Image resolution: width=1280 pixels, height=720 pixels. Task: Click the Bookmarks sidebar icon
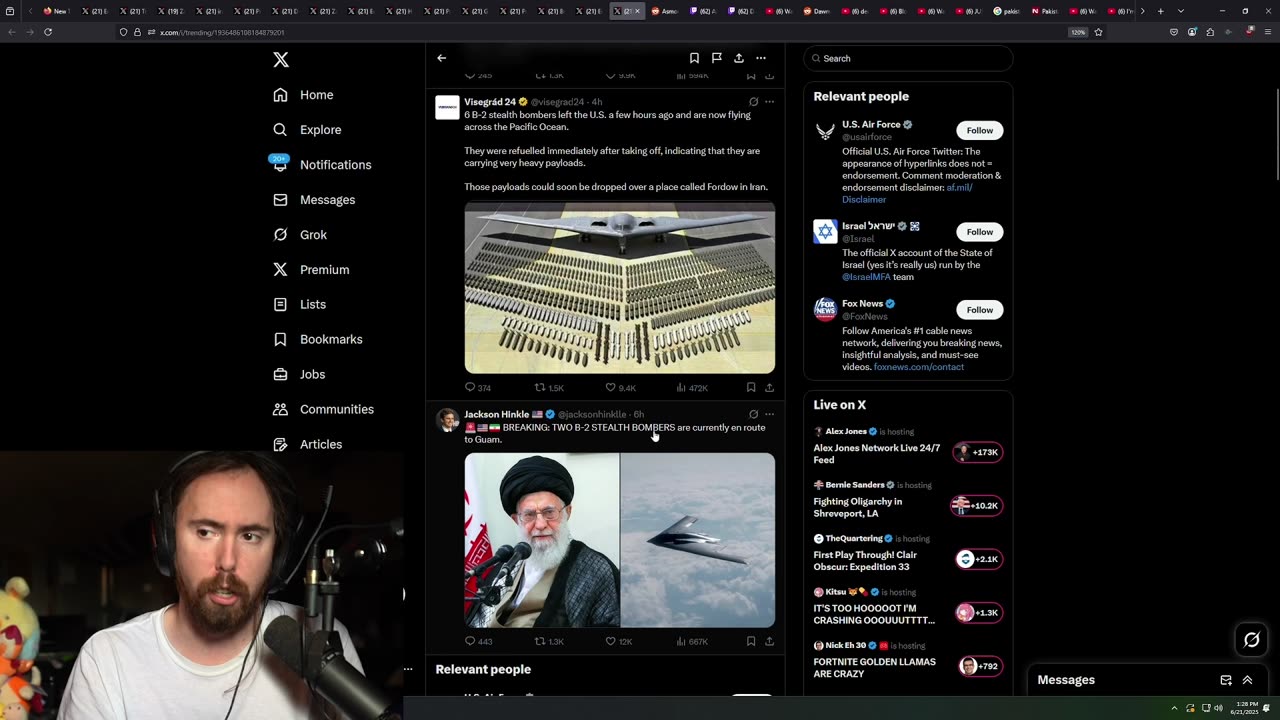point(280,339)
